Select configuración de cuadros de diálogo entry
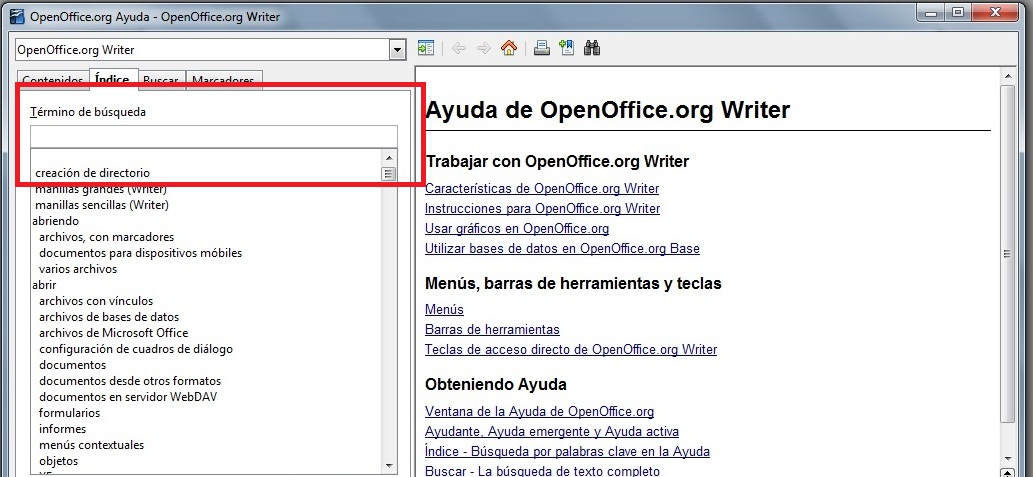The image size is (1033, 477). point(136,349)
